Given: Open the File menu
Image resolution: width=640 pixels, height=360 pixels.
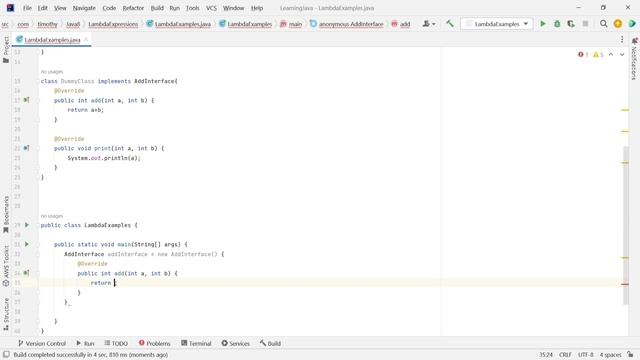Looking at the screenshot, I should click(27, 8).
